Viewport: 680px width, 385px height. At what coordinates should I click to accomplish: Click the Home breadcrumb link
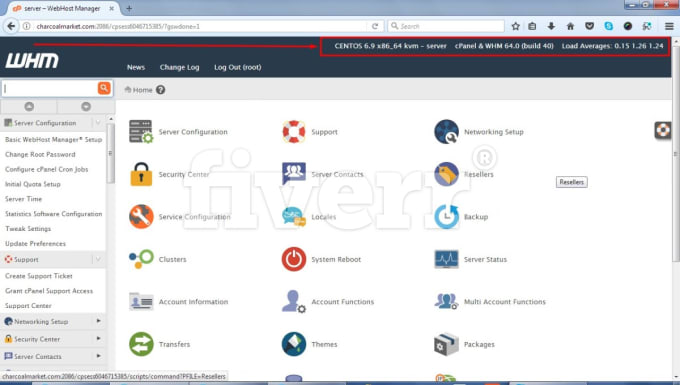pos(142,90)
